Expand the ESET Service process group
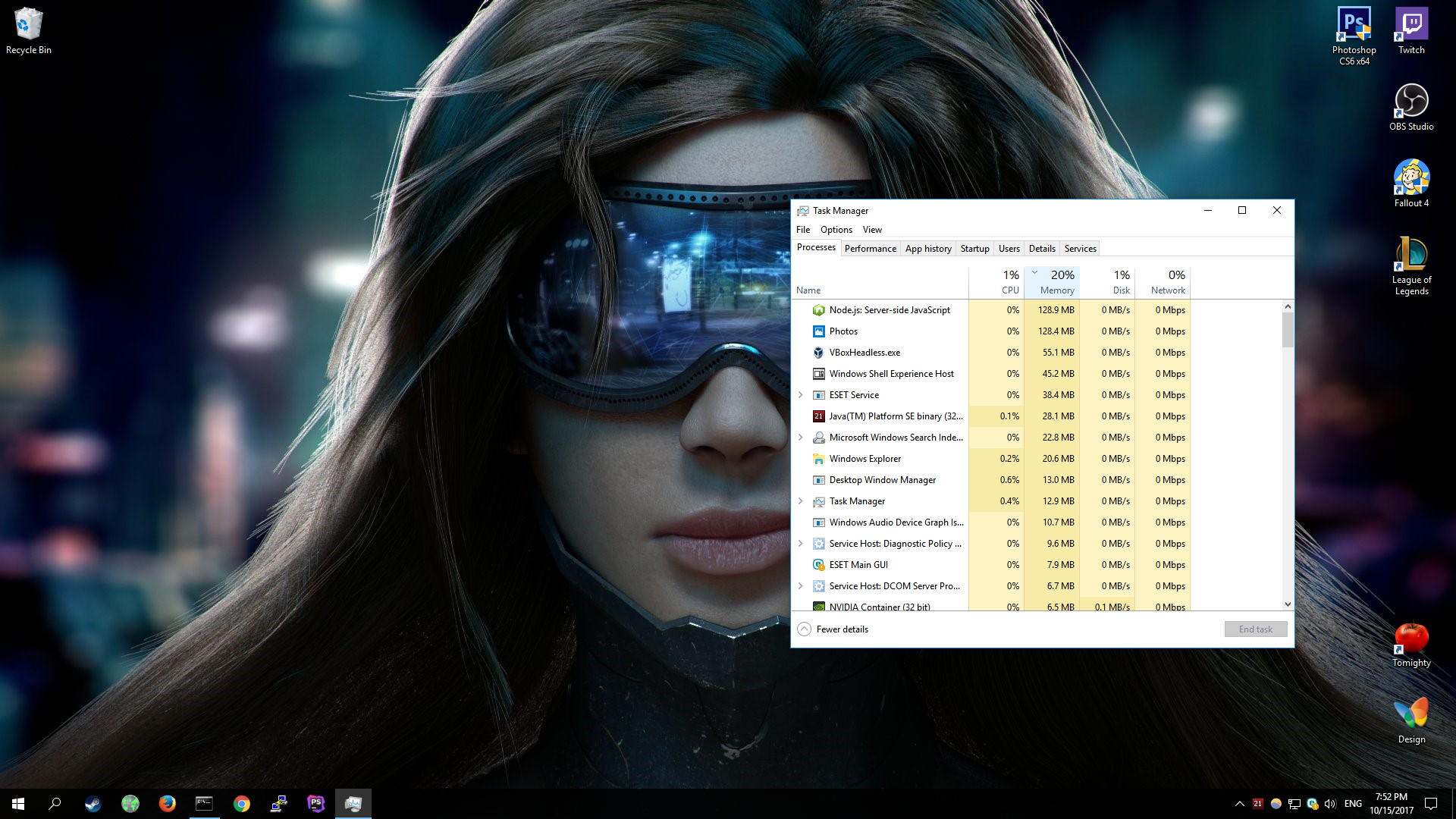1456x819 pixels. pyautogui.click(x=800, y=395)
